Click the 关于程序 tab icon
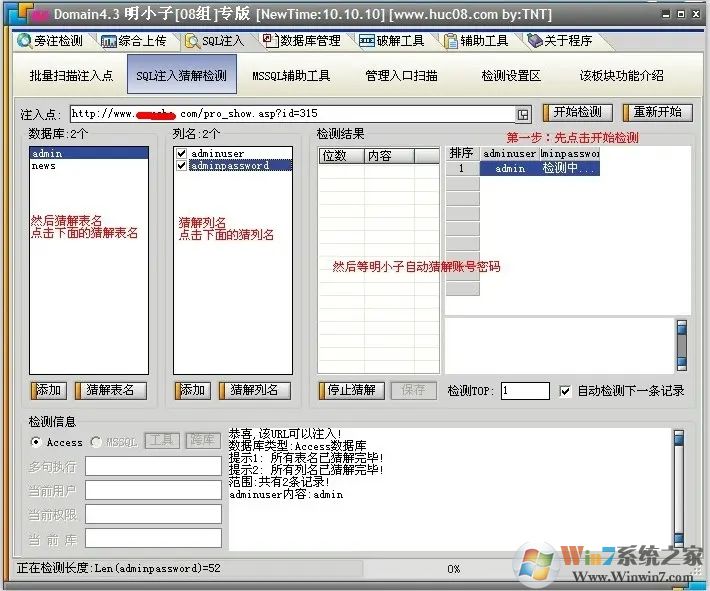 tap(535, 41)
